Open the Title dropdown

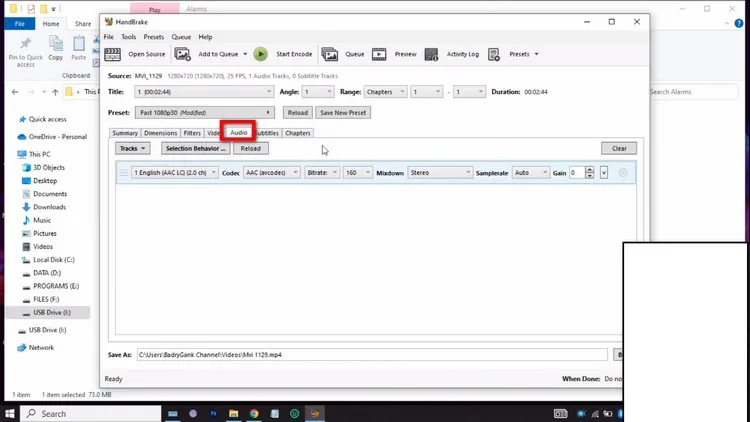204,92
